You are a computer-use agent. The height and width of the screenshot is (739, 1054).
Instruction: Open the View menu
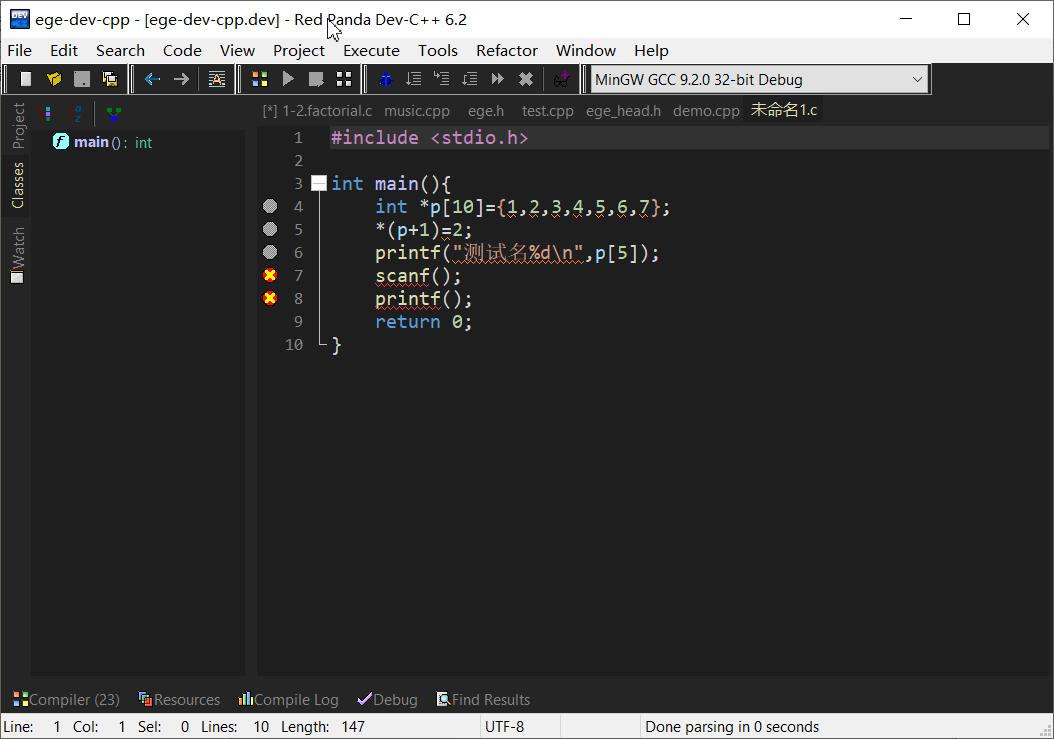point(237,50)
